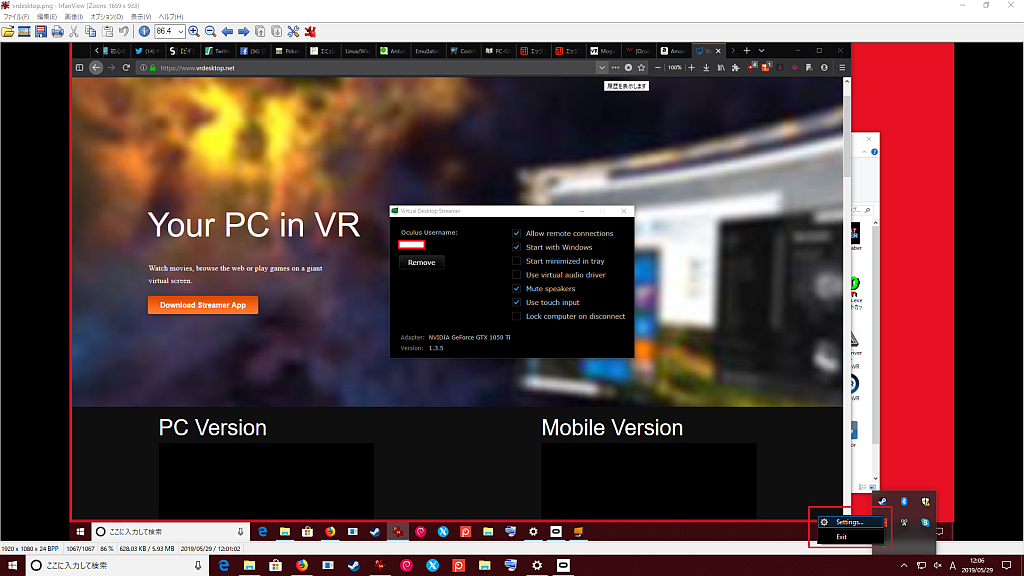Toggle 'Use virtual audio driver' in the pictured dialog
This screenshot has height=576, width=1024.
click(x=517, y=275)
